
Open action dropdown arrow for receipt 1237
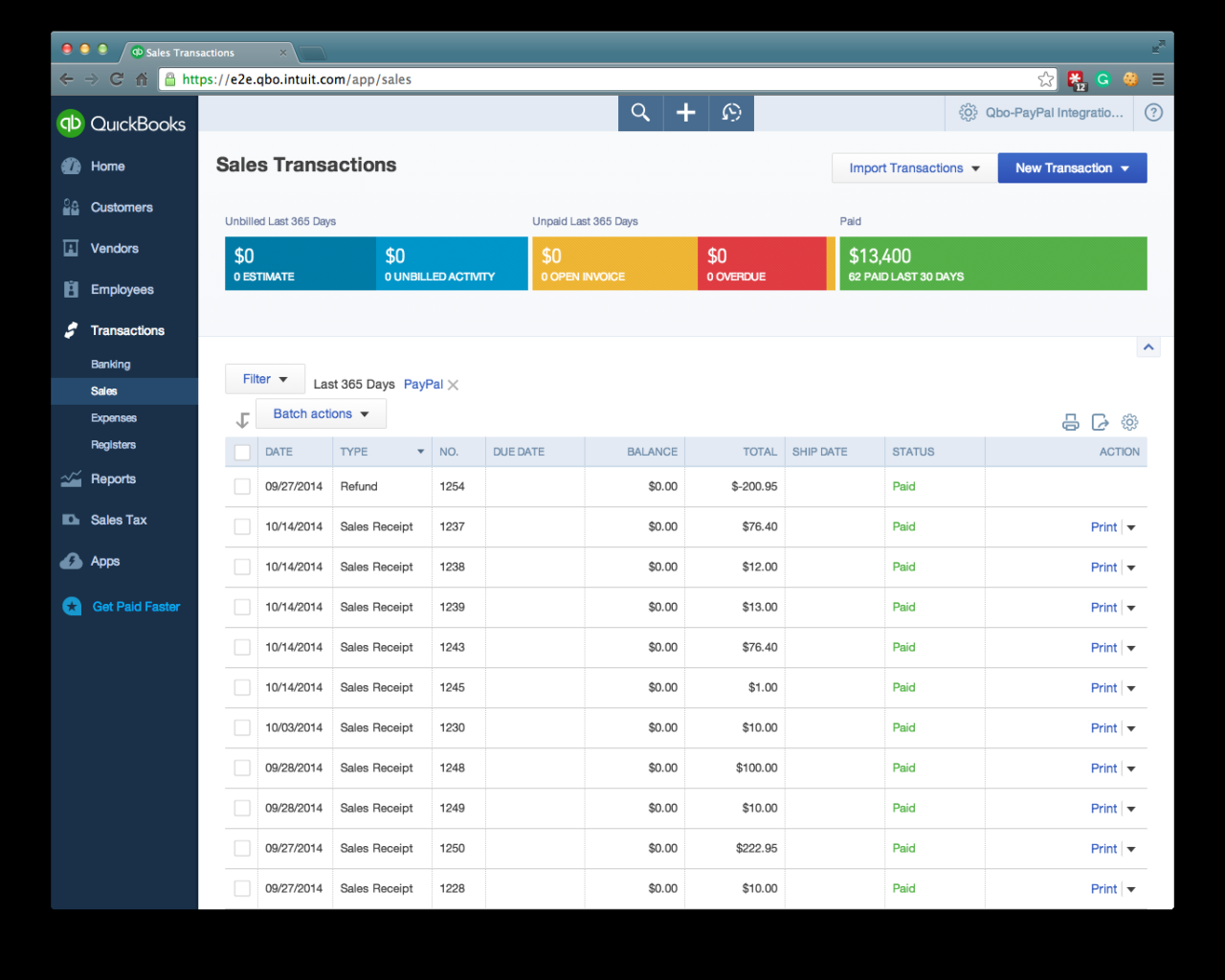click(1131, 527)
